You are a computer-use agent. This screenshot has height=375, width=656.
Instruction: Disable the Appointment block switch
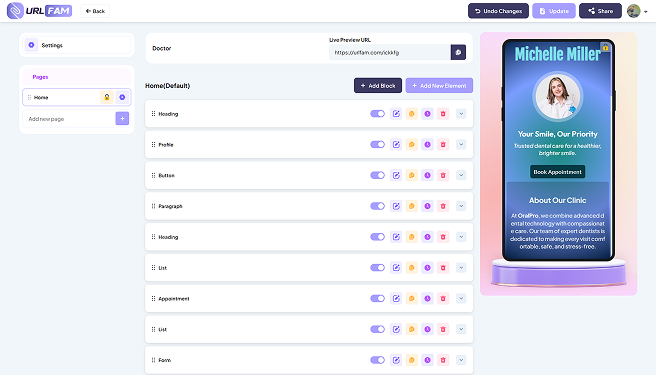click(x=377, y=298)
